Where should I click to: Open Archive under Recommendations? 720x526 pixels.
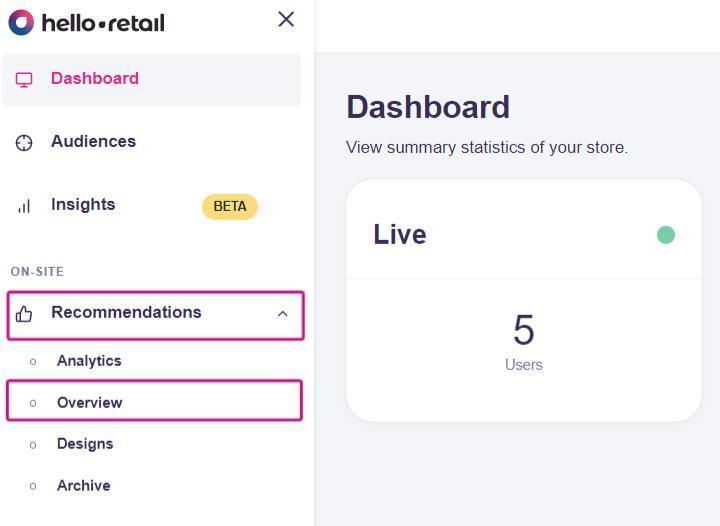click(83, 486)
